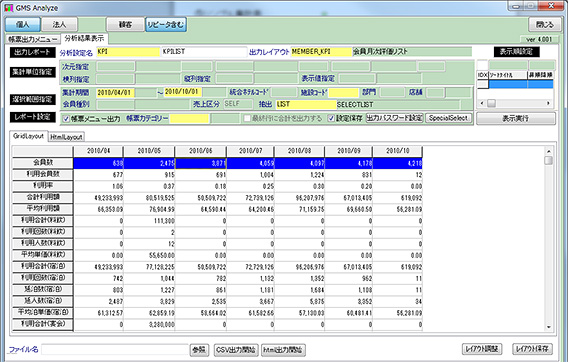Click the KPILIST text field

[204, 52]
